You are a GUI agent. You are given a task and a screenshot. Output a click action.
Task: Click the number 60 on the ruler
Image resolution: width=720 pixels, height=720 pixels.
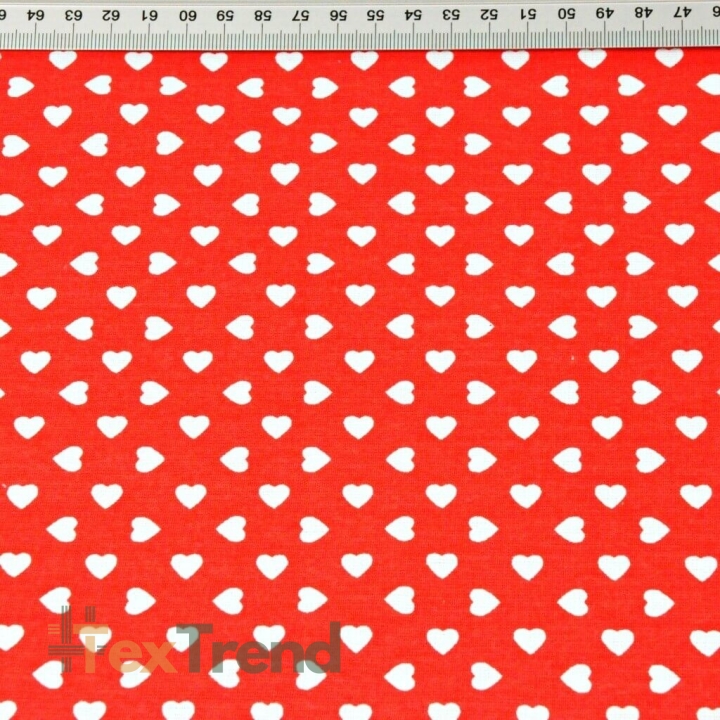[x=187, y=16]
